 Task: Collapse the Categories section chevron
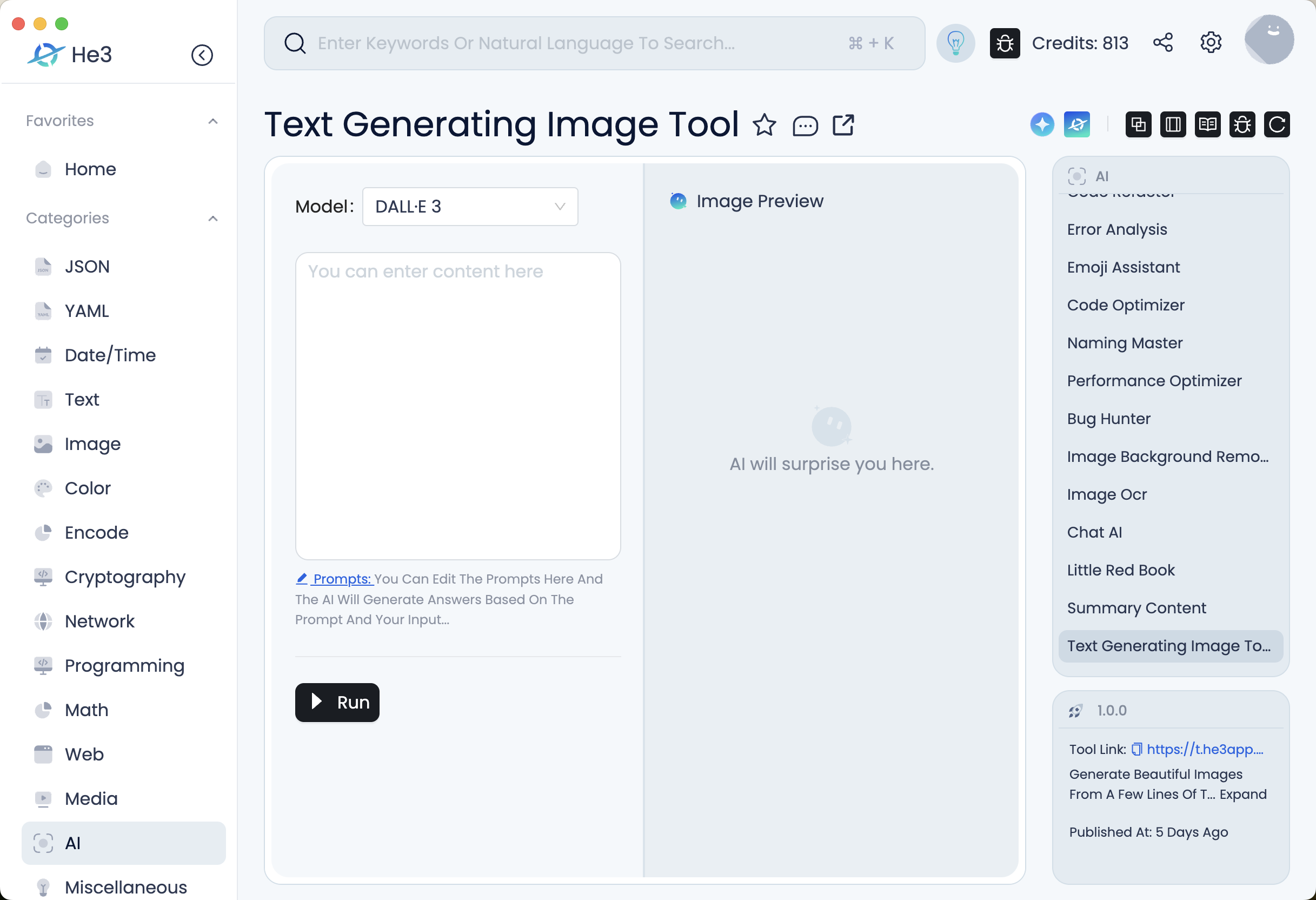click(x=213, y=219)
